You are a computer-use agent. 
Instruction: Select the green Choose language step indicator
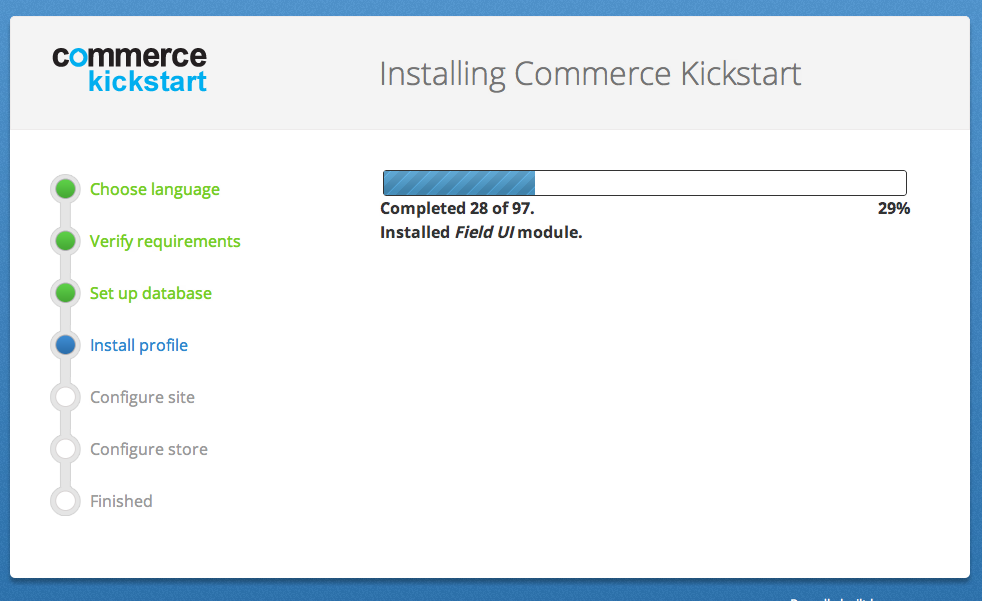coord(65,188)
